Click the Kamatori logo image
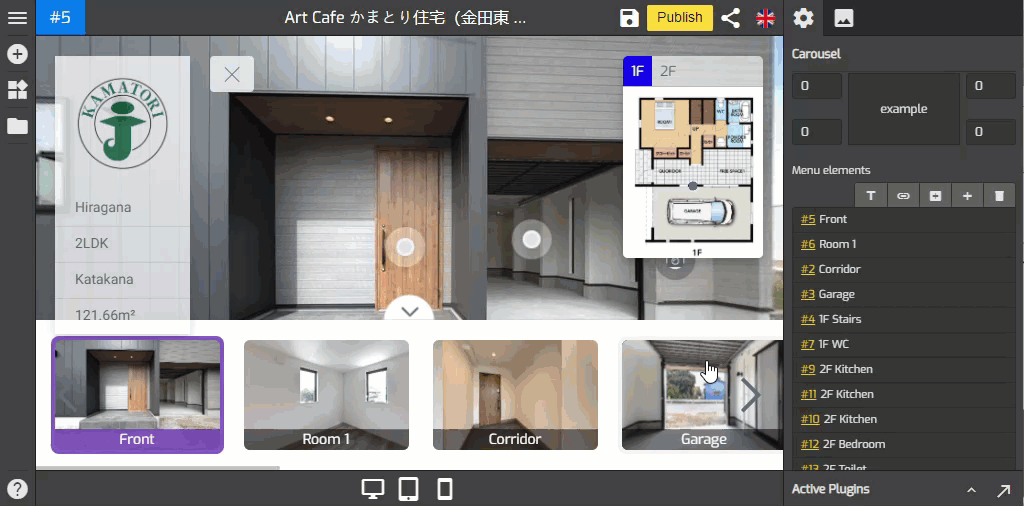The image size is (1024, 506). (x=122, y=123)
